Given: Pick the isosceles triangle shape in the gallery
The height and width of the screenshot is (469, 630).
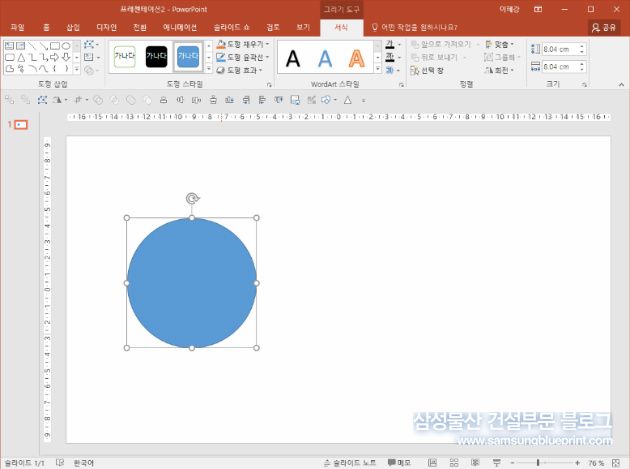Looking at the screenshot, I should coord(21,57).
